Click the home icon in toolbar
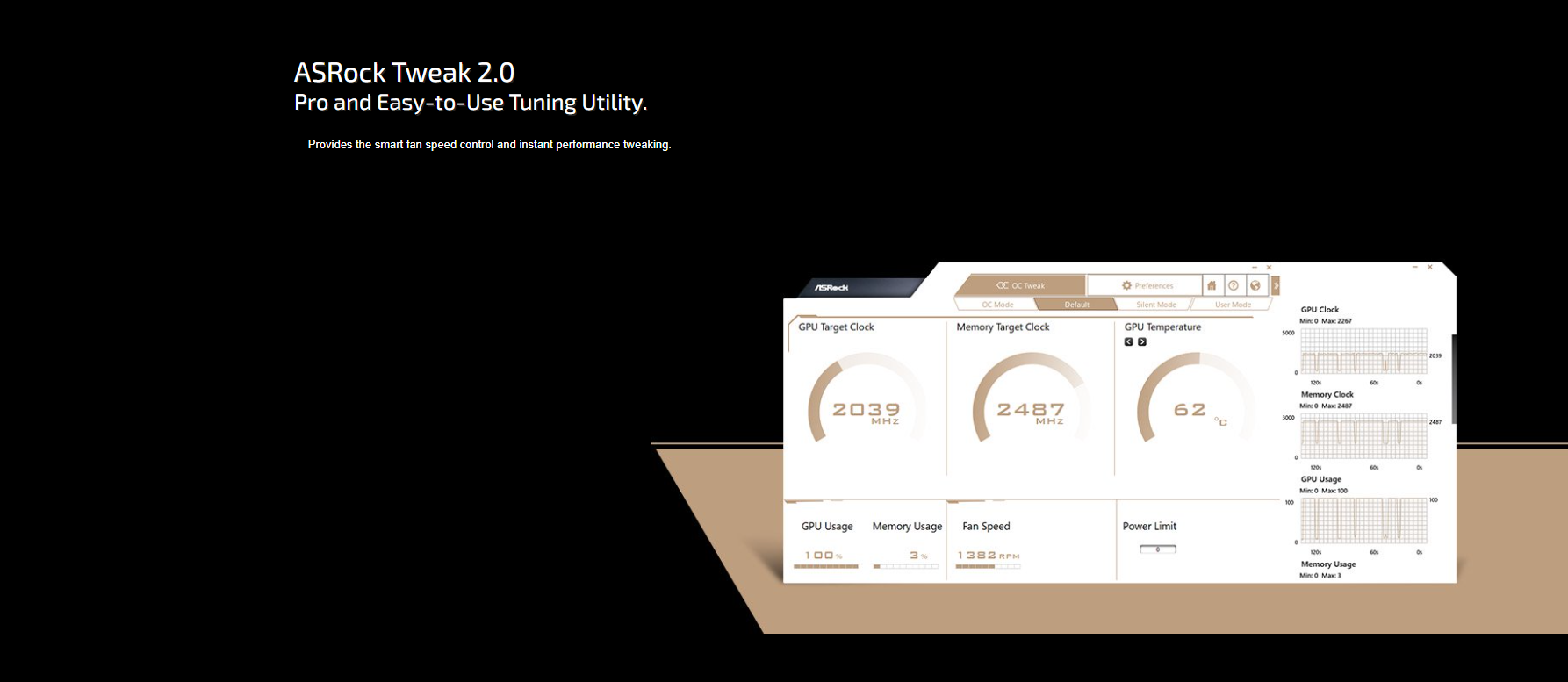Screen dimensions: 1568x682 click(x=1212, y=285)
